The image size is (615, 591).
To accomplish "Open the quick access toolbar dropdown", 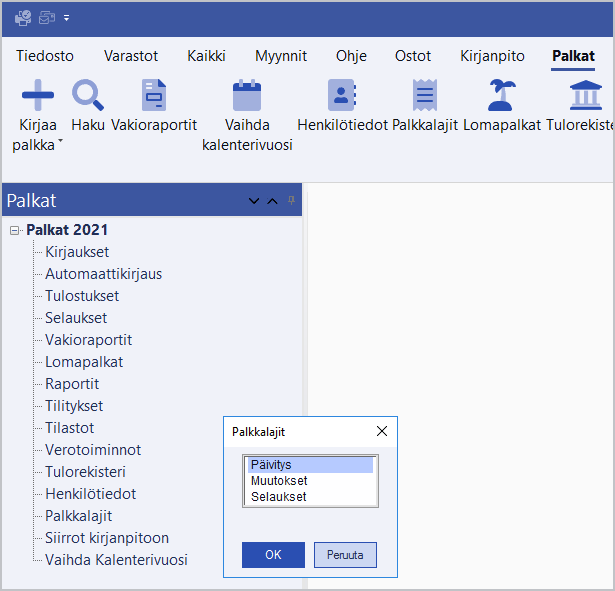I will (67, 18).
